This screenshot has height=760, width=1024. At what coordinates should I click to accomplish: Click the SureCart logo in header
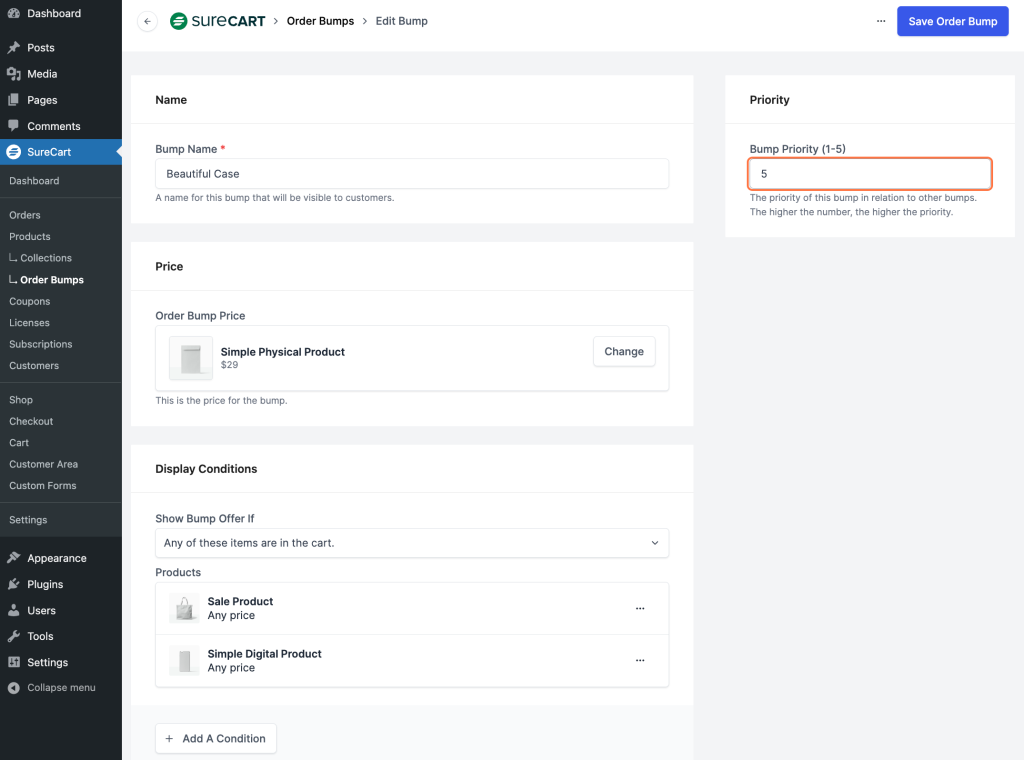point(217,21)
